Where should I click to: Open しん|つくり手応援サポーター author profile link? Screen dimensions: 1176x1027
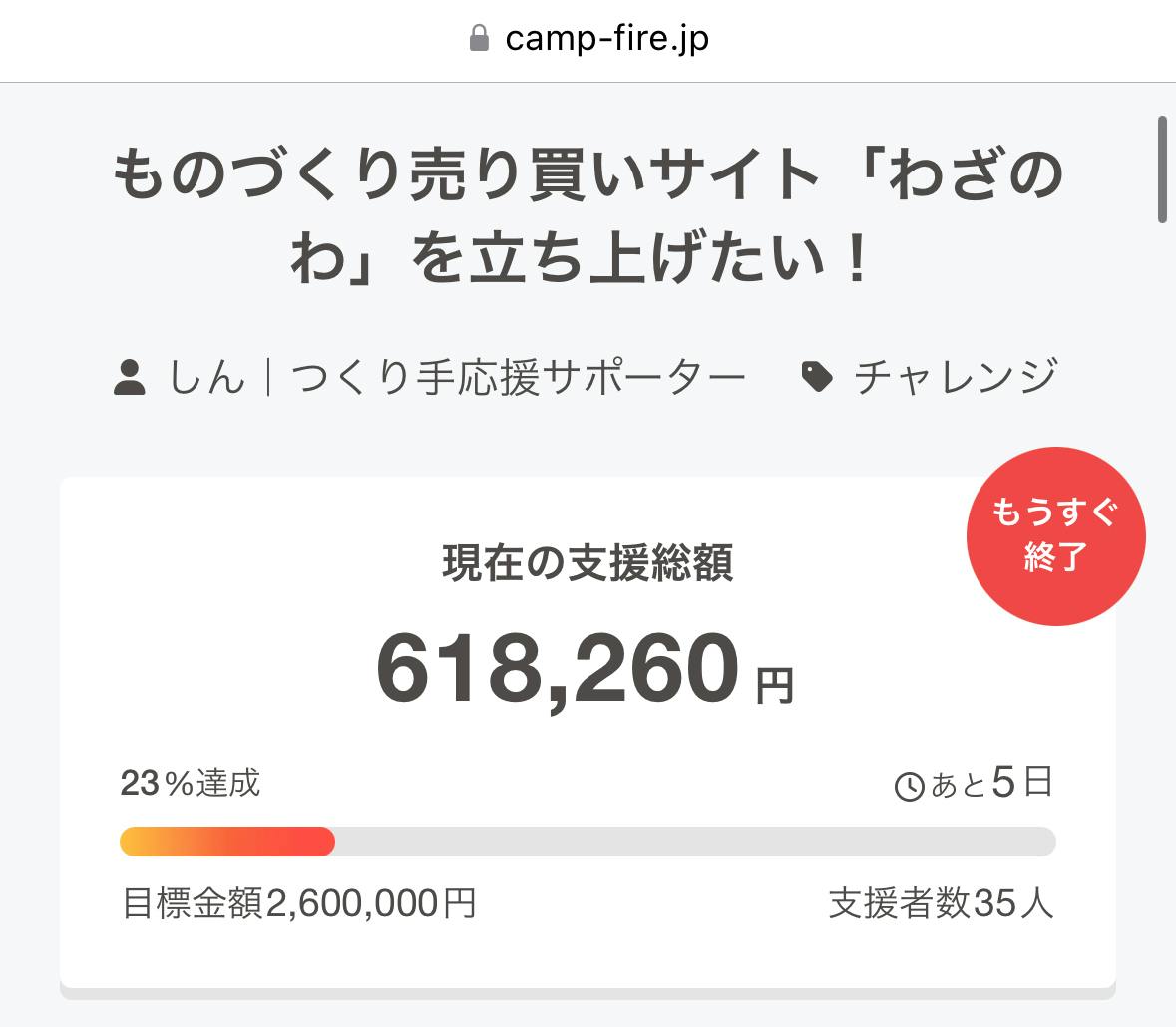click(456, 378)
